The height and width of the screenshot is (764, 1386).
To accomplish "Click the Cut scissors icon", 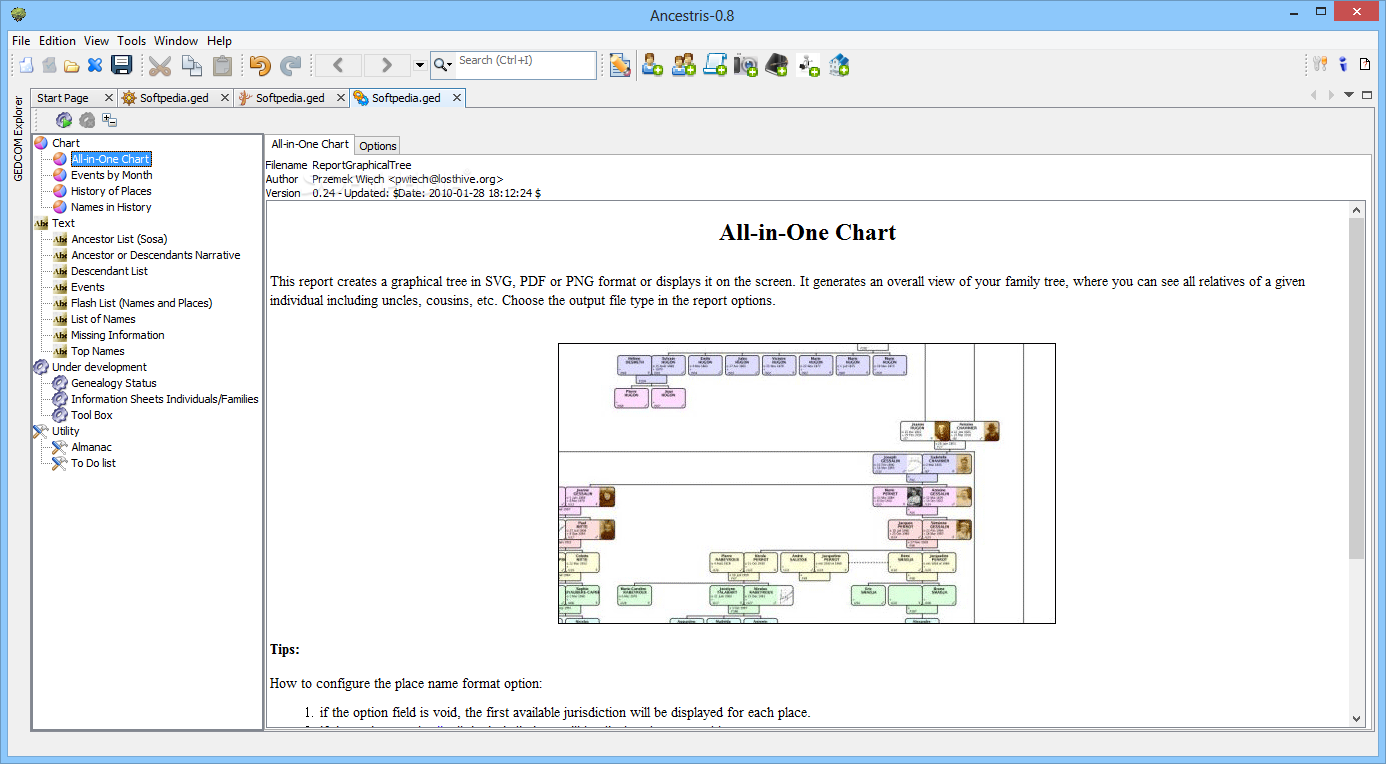I will click(160, 65).
